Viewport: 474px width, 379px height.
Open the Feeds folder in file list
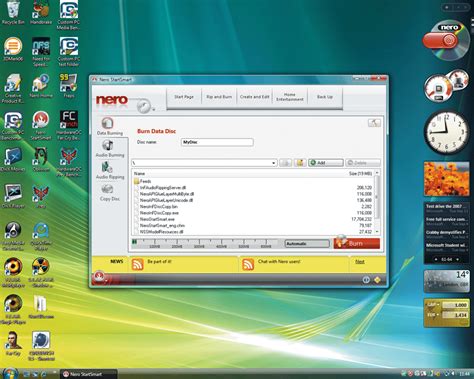click(x=143, y=181)
